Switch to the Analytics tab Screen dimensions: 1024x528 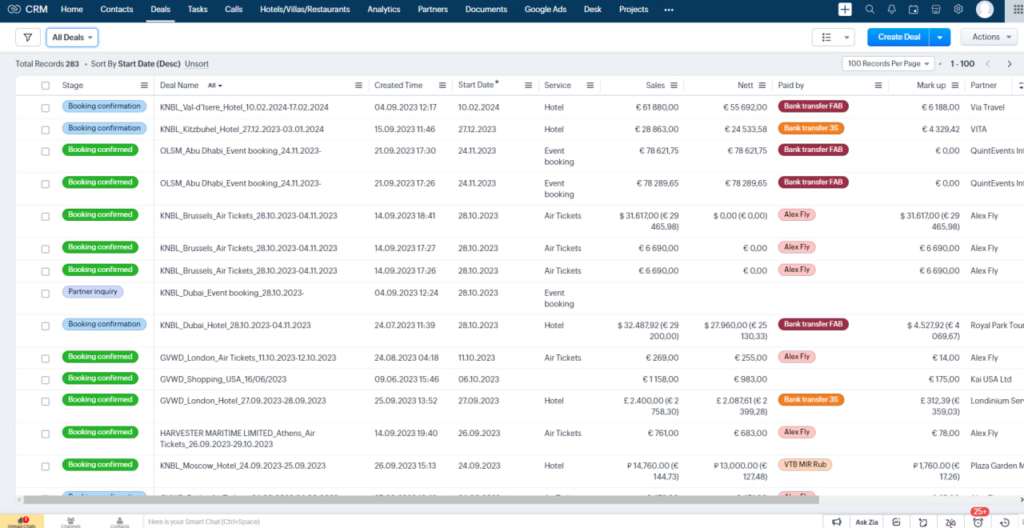[383, 9]
